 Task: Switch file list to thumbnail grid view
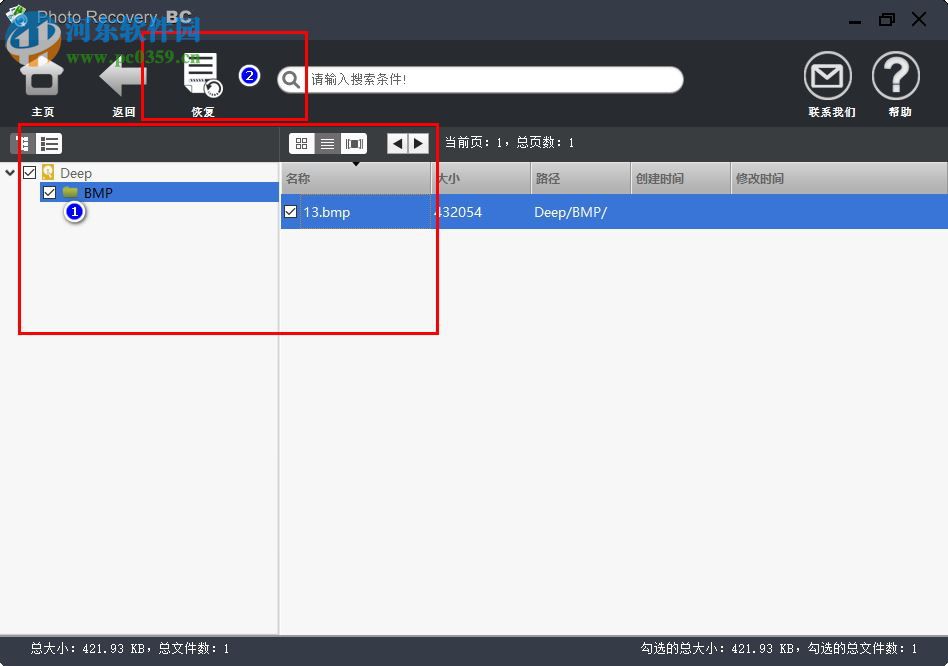301,143
